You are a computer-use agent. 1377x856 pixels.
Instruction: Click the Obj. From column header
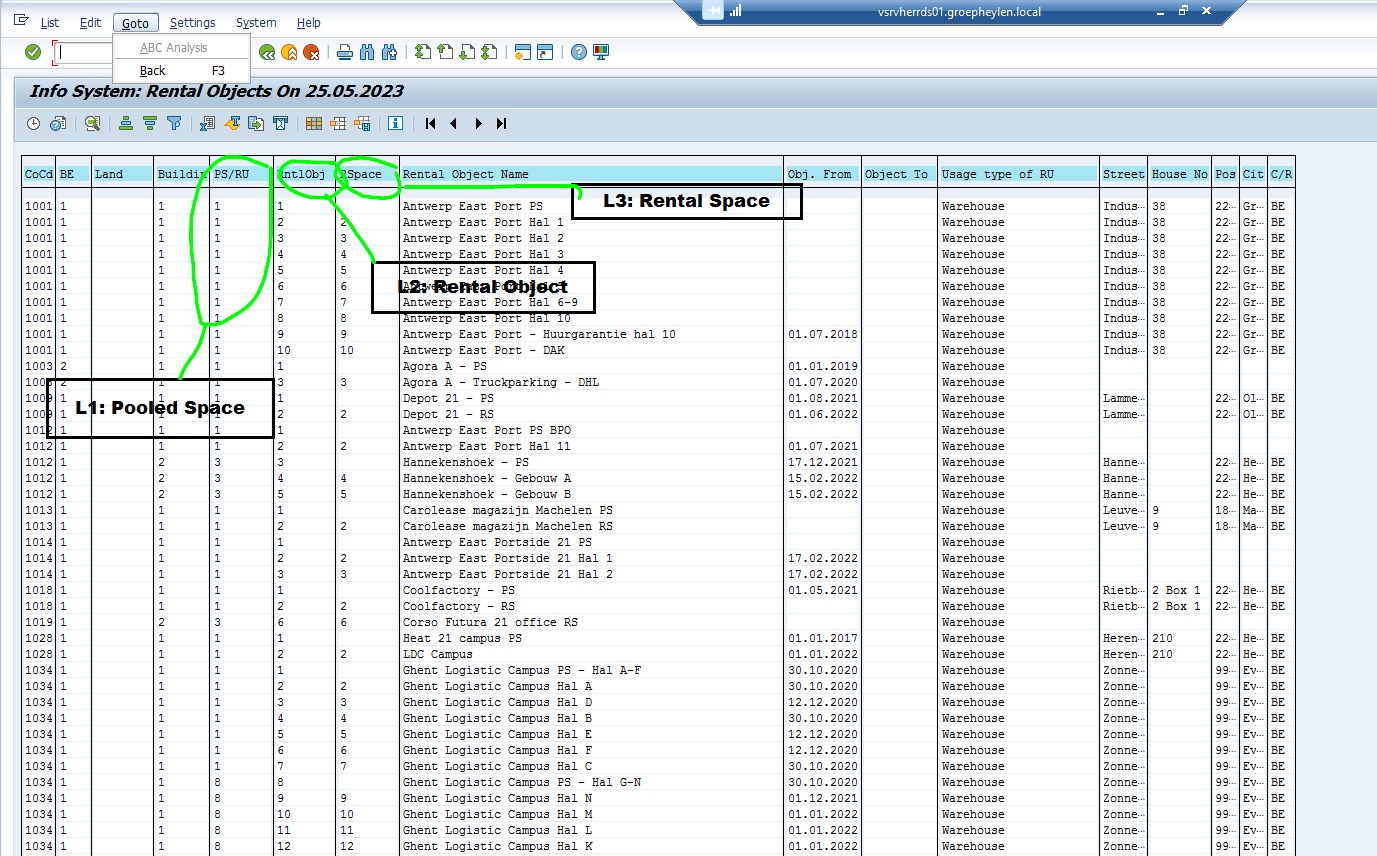822,174
